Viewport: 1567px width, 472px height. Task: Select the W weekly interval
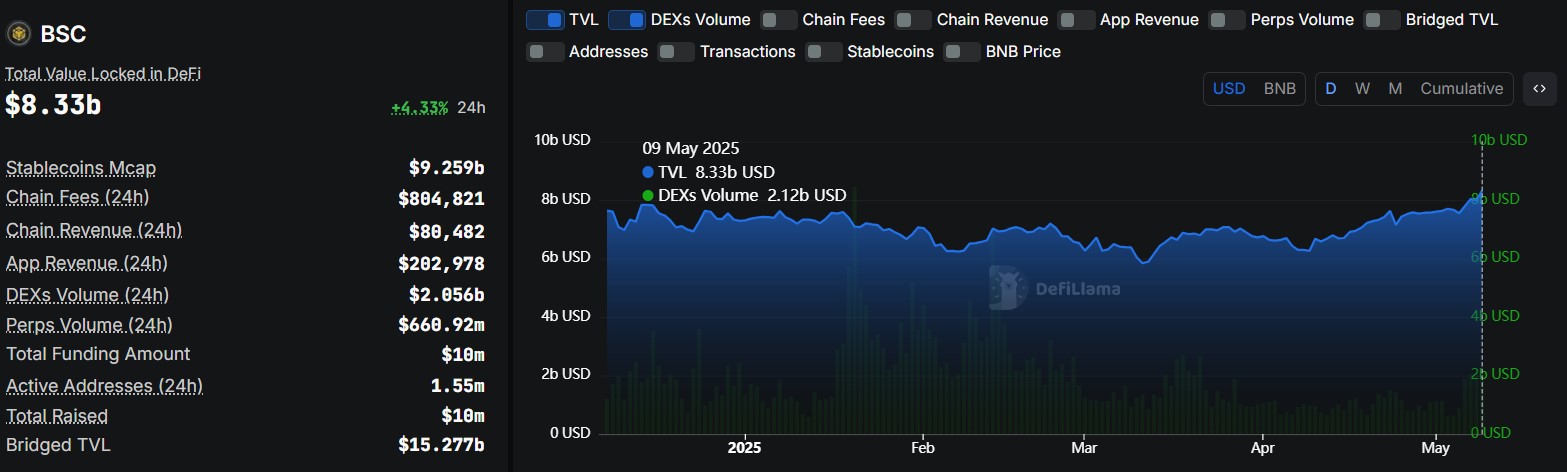tap(1362, 88)
